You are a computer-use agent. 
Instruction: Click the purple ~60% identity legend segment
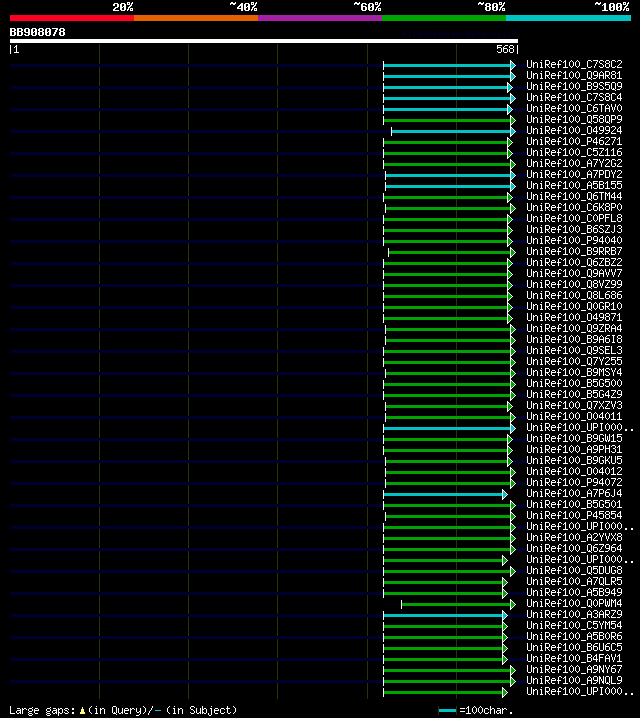tap(320, 18)
